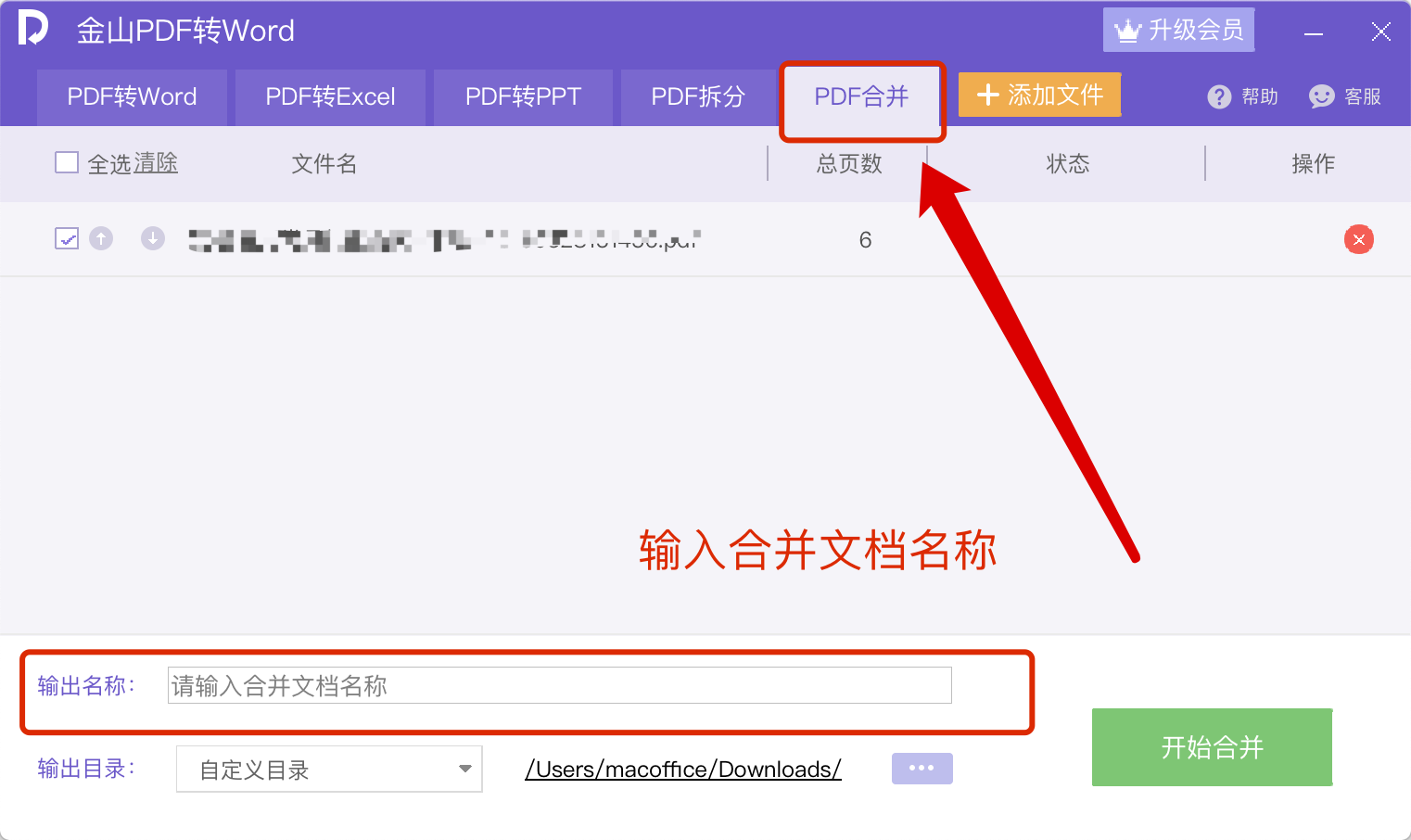
Task: Click the page count value 6
Action: (865, 240)
